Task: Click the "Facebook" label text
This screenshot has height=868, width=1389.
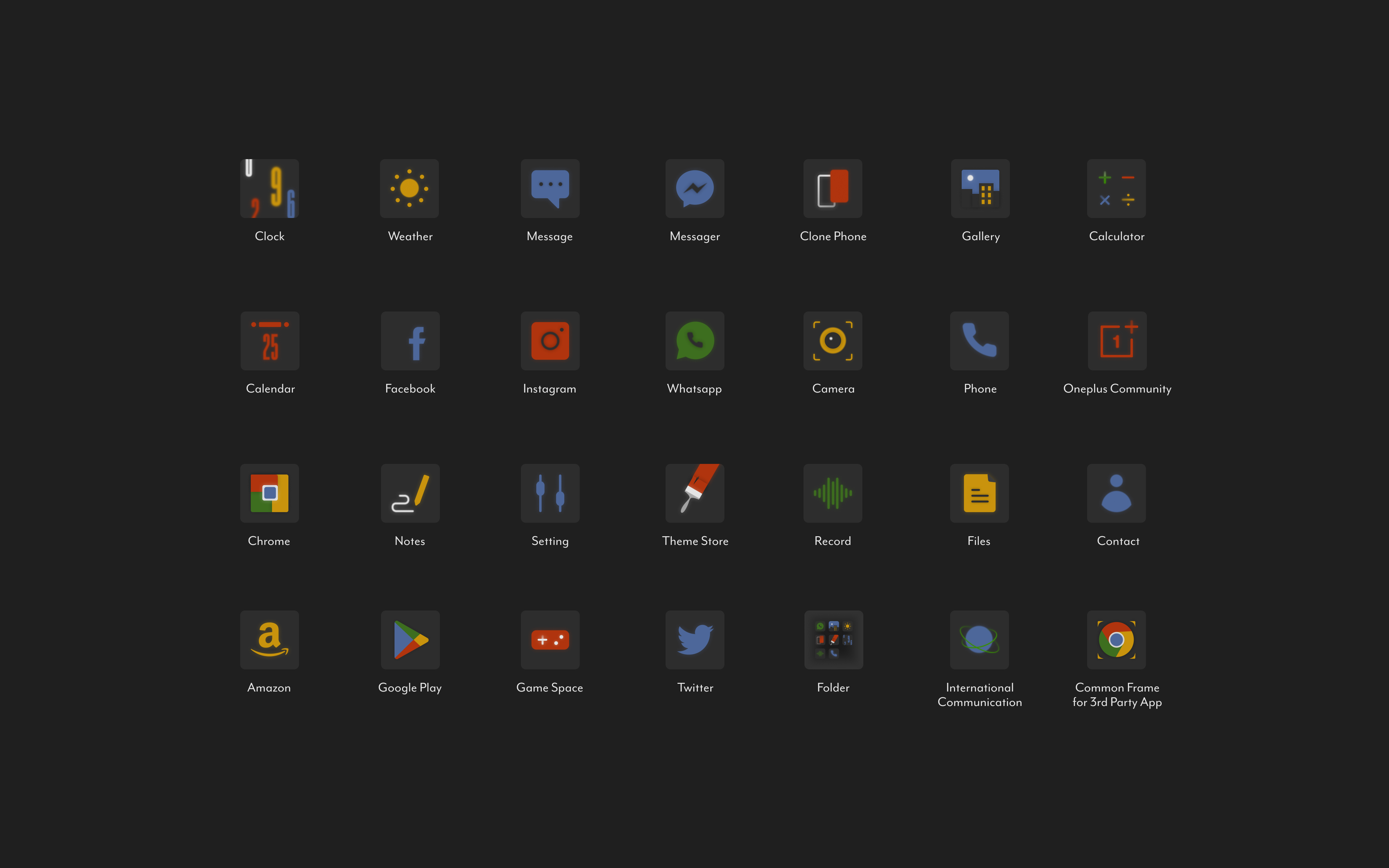Action: click(410, 389)
